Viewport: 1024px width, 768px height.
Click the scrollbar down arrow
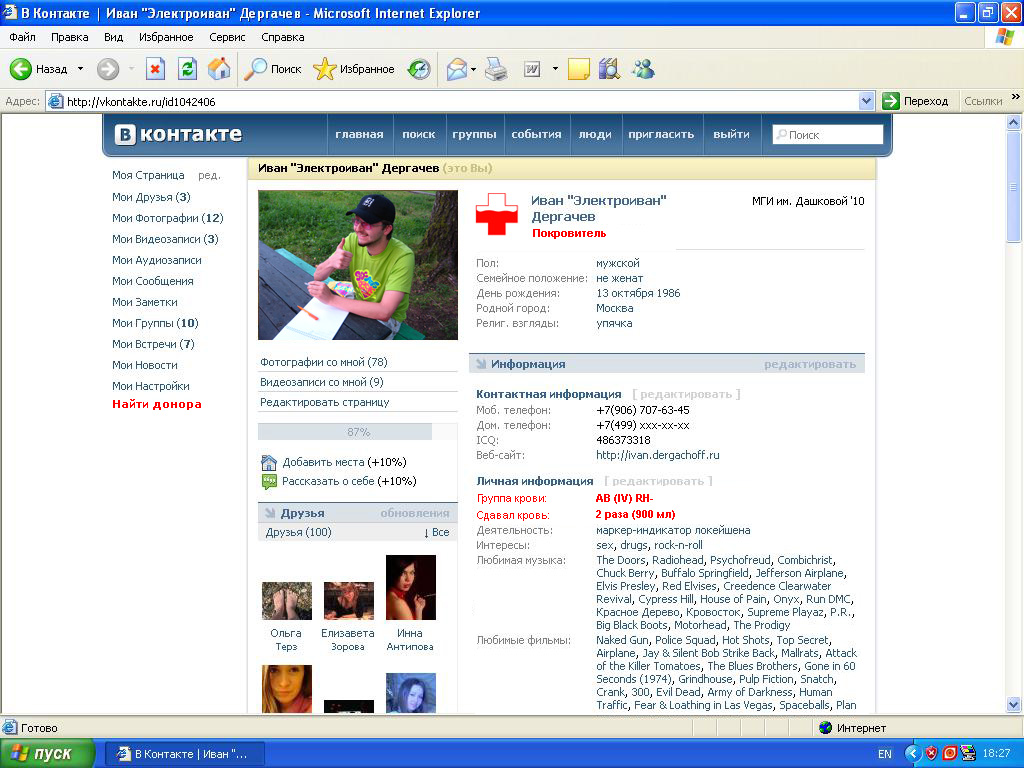click(x=1014, y=704)
